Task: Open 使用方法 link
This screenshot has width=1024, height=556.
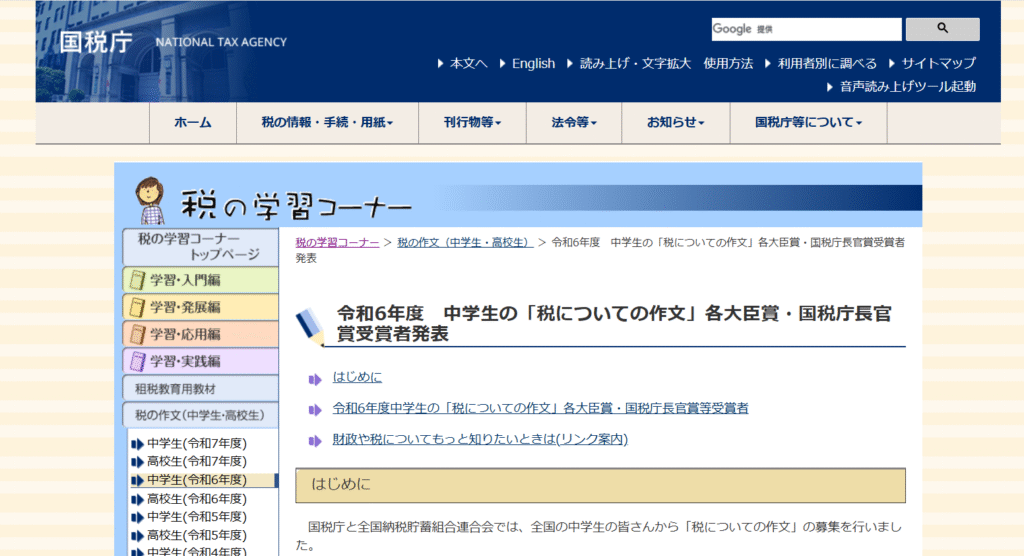Action: pos(728,63)
